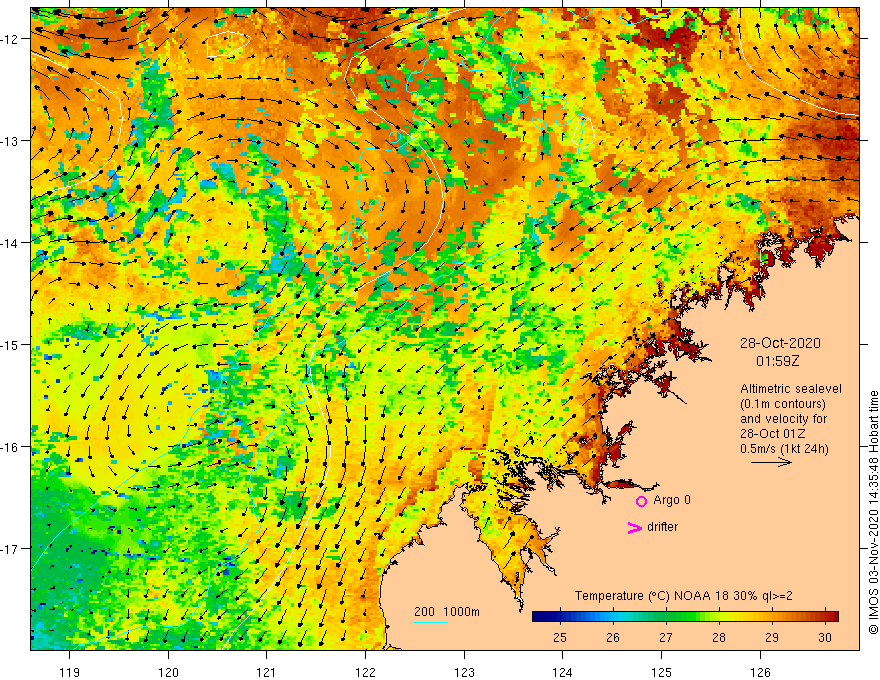Image resolution: width=880 pixels, height=680 pixels.
Task: Click latitude axis label '-16'
Action: point(10,447)
